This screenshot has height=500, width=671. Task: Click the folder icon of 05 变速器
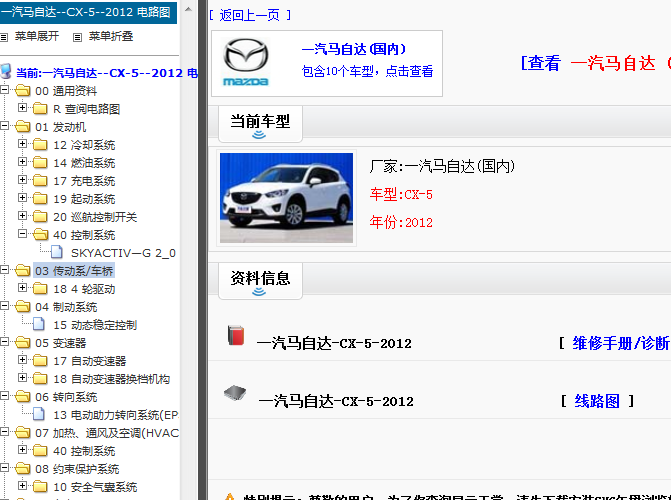(22, 342)
